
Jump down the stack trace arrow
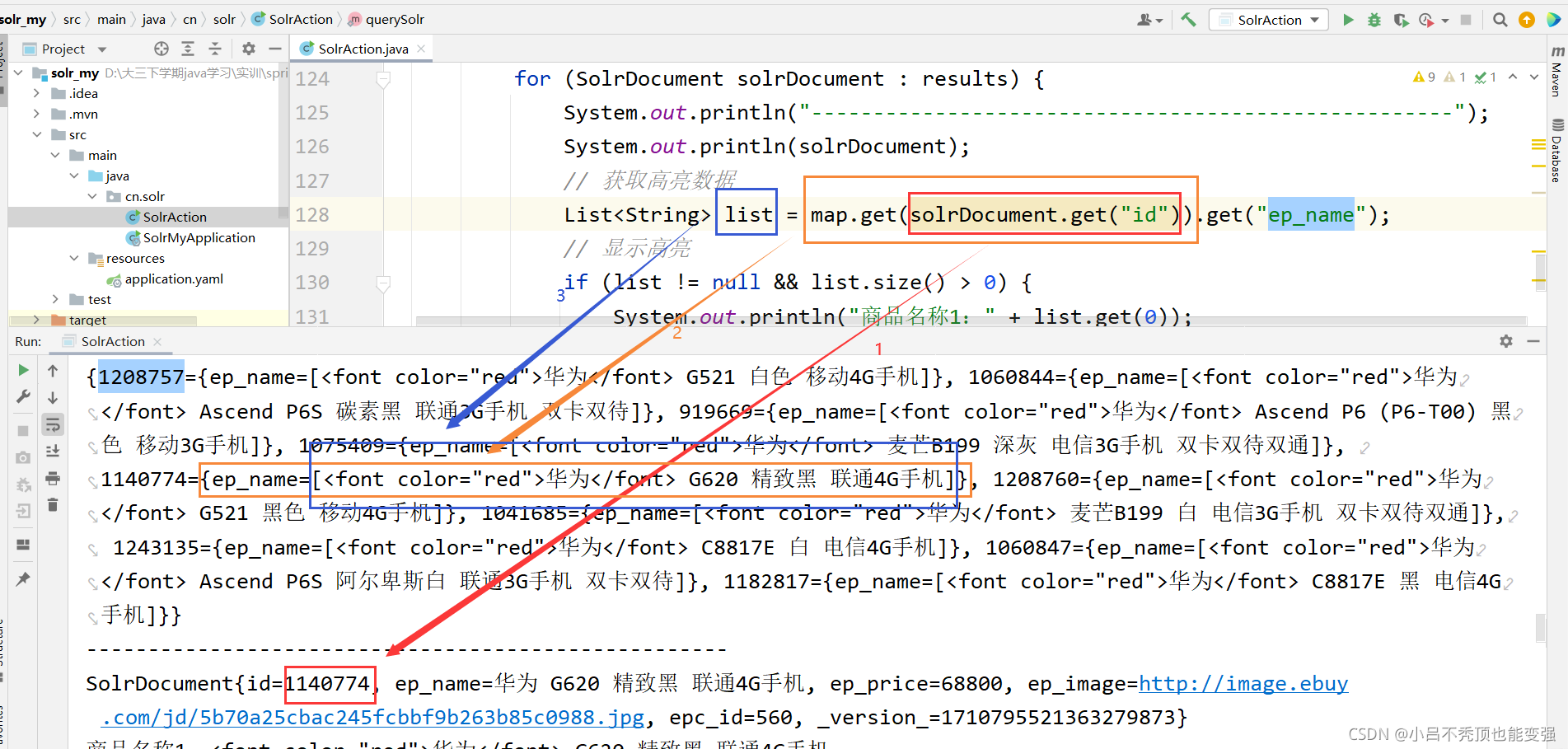(53, 397)
